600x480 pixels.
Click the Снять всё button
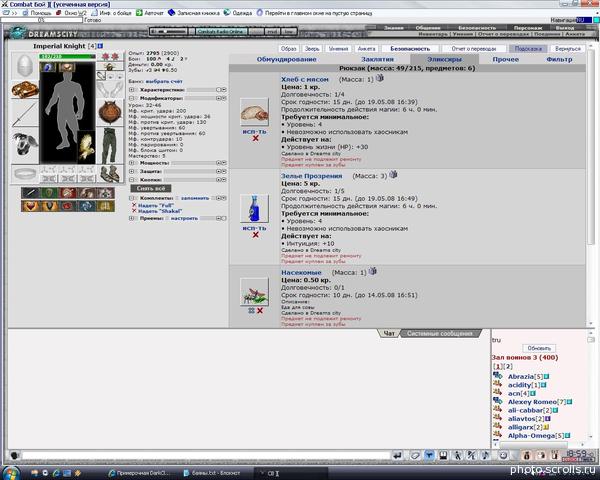click(151, 188)
